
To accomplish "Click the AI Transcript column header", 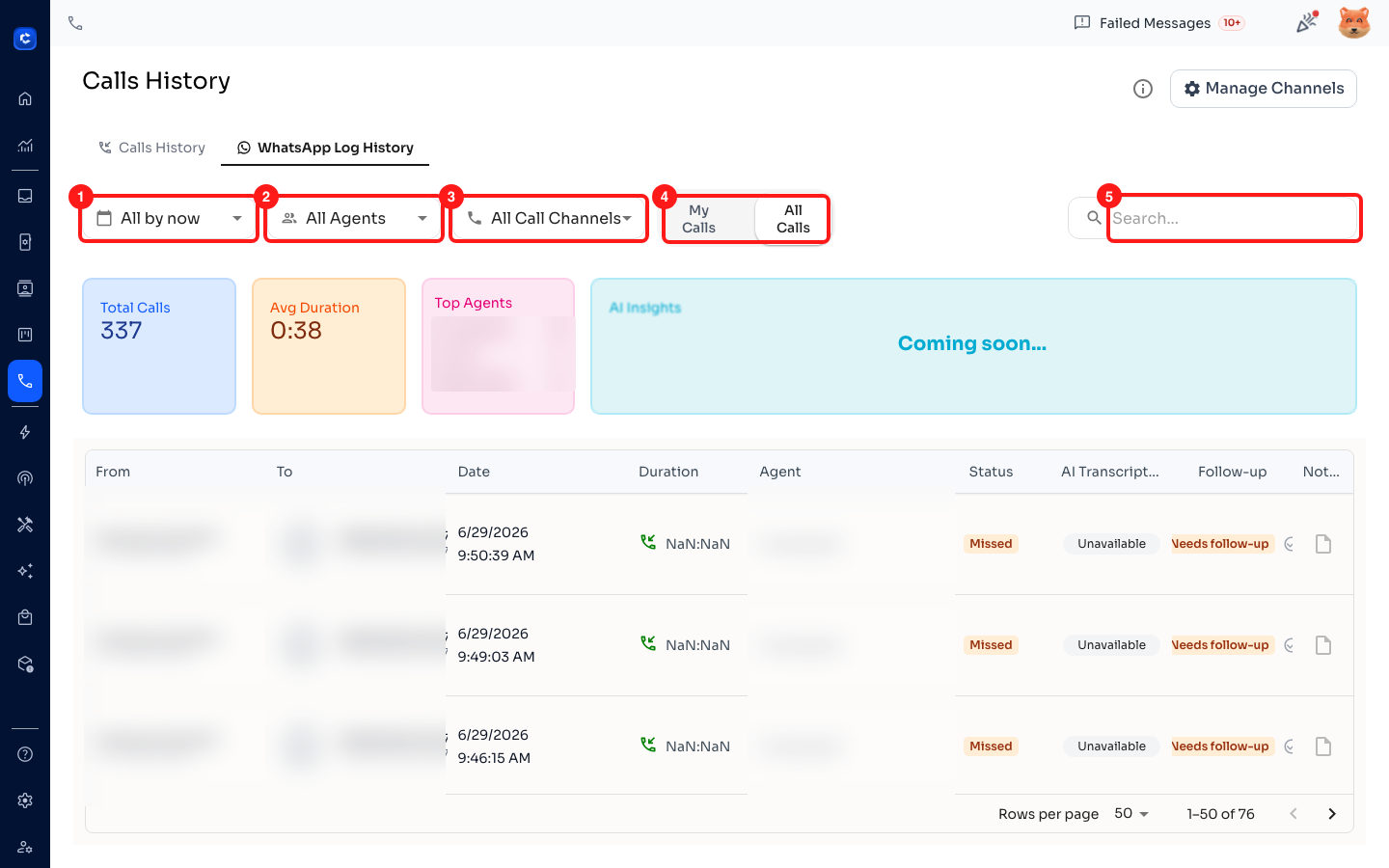I will pyautogui.click(x=1110, y=472).
